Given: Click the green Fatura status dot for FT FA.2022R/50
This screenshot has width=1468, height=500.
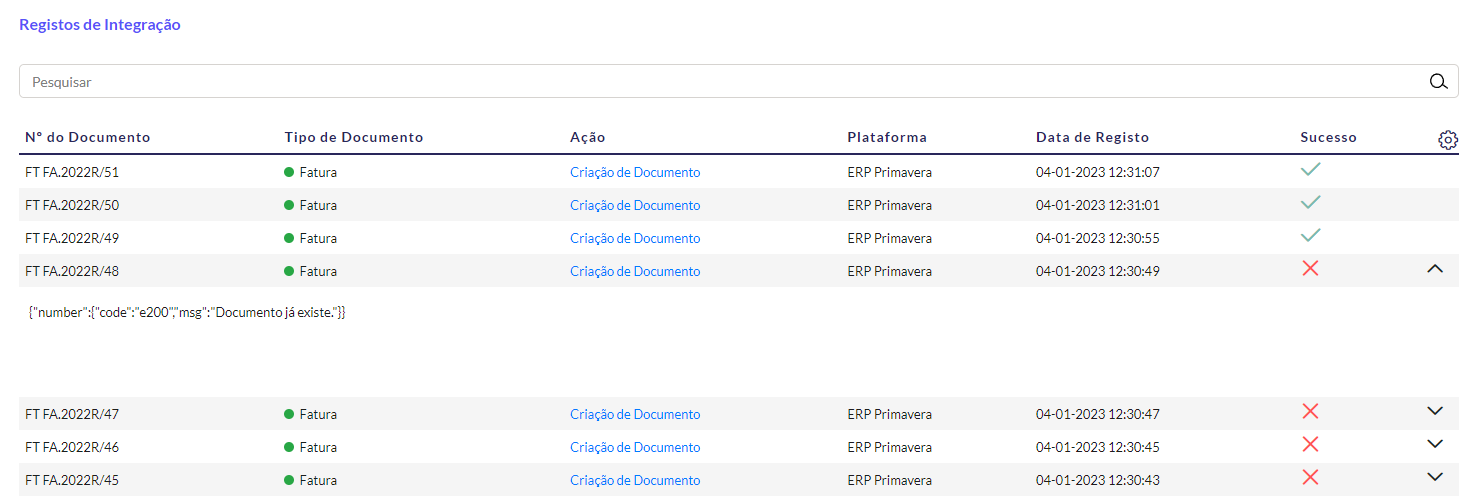Looking at the screenshot, I should click(289, 205).
